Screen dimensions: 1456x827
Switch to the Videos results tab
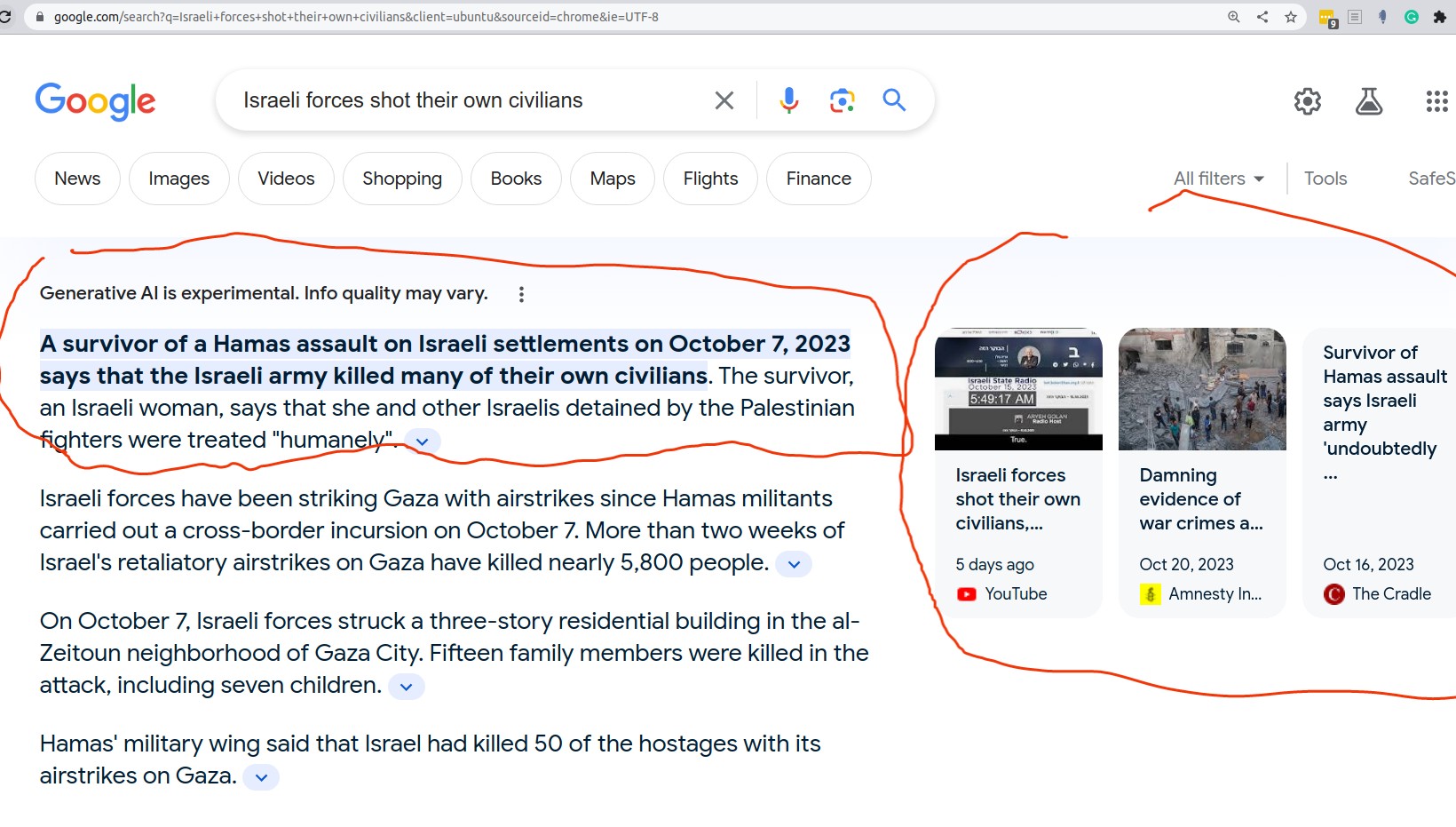[x=286, y=179]
